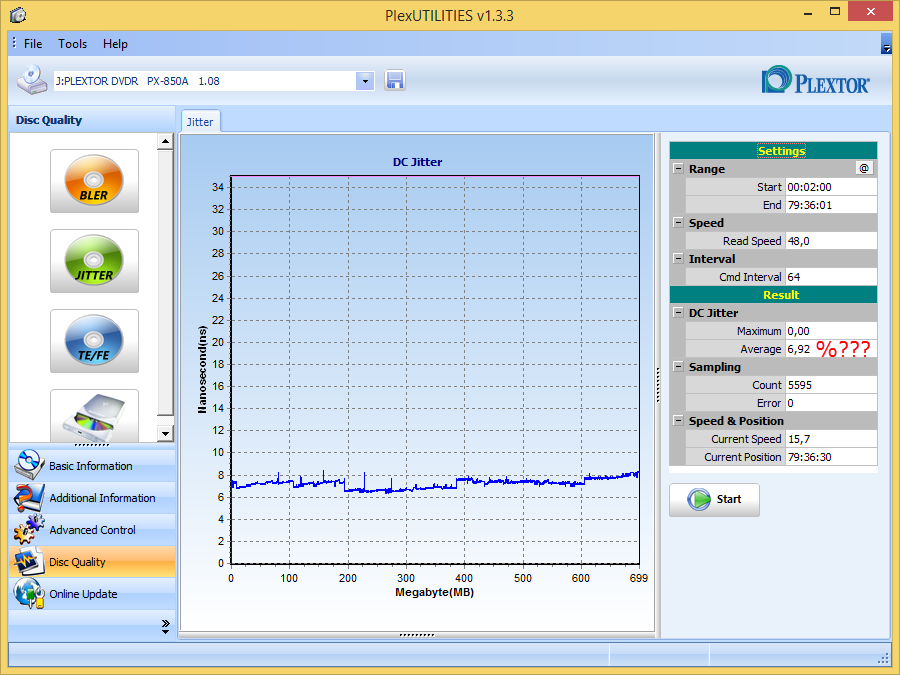Collapse the Speed & Position group
Screen dimensions: 900x675
click(678, 420)
